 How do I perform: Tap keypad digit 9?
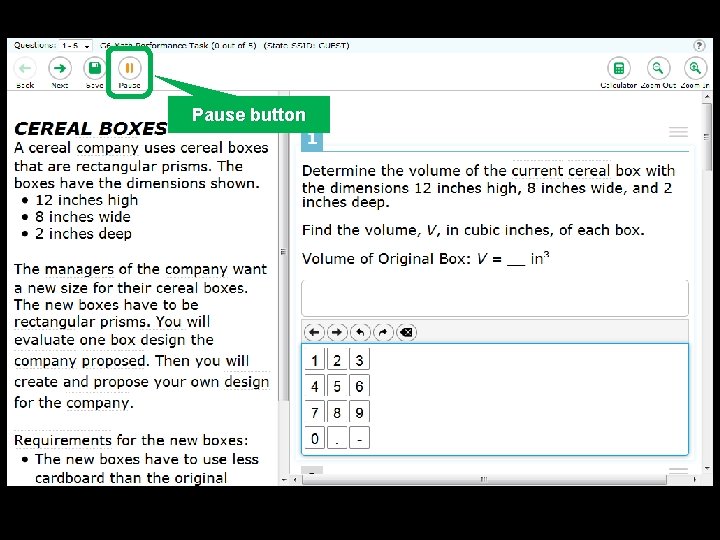click(x=360, y=412)
